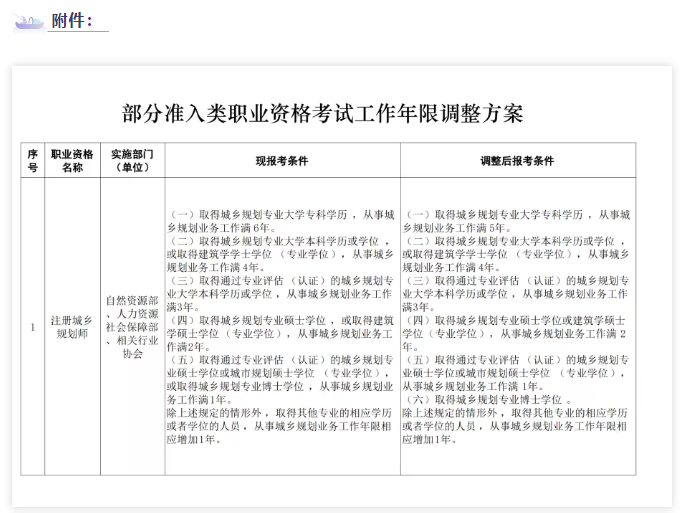Select the 职业资格名称 column header

pos(72,161)
